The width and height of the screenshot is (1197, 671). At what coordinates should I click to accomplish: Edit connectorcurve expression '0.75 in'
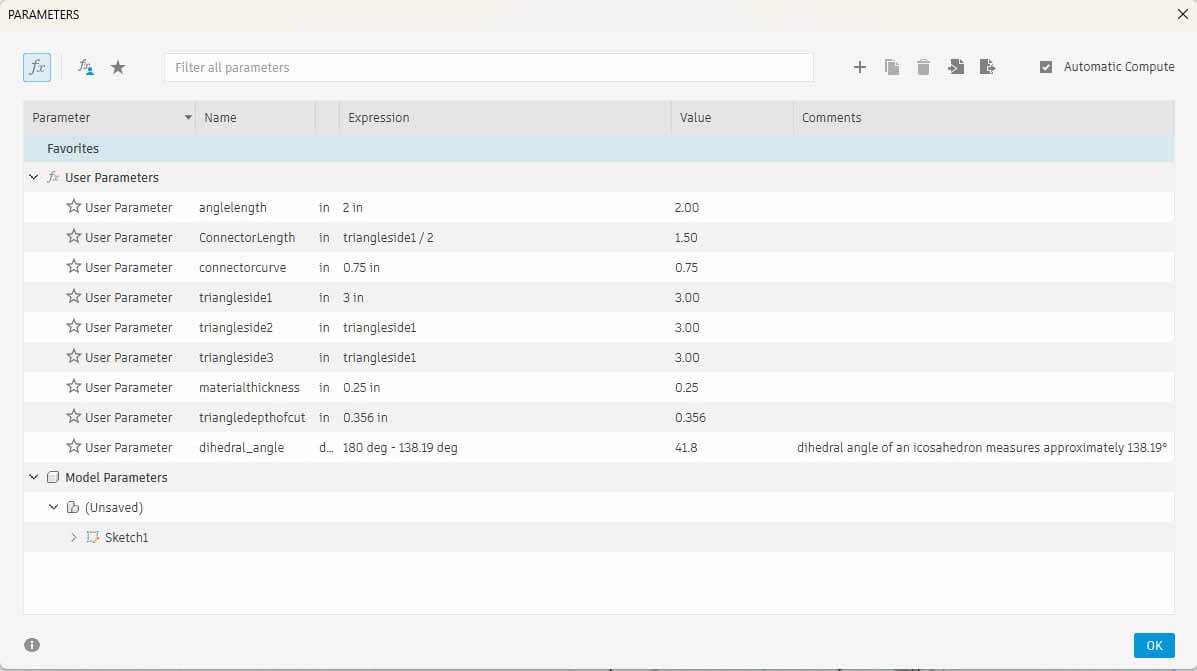coord(361,267)
